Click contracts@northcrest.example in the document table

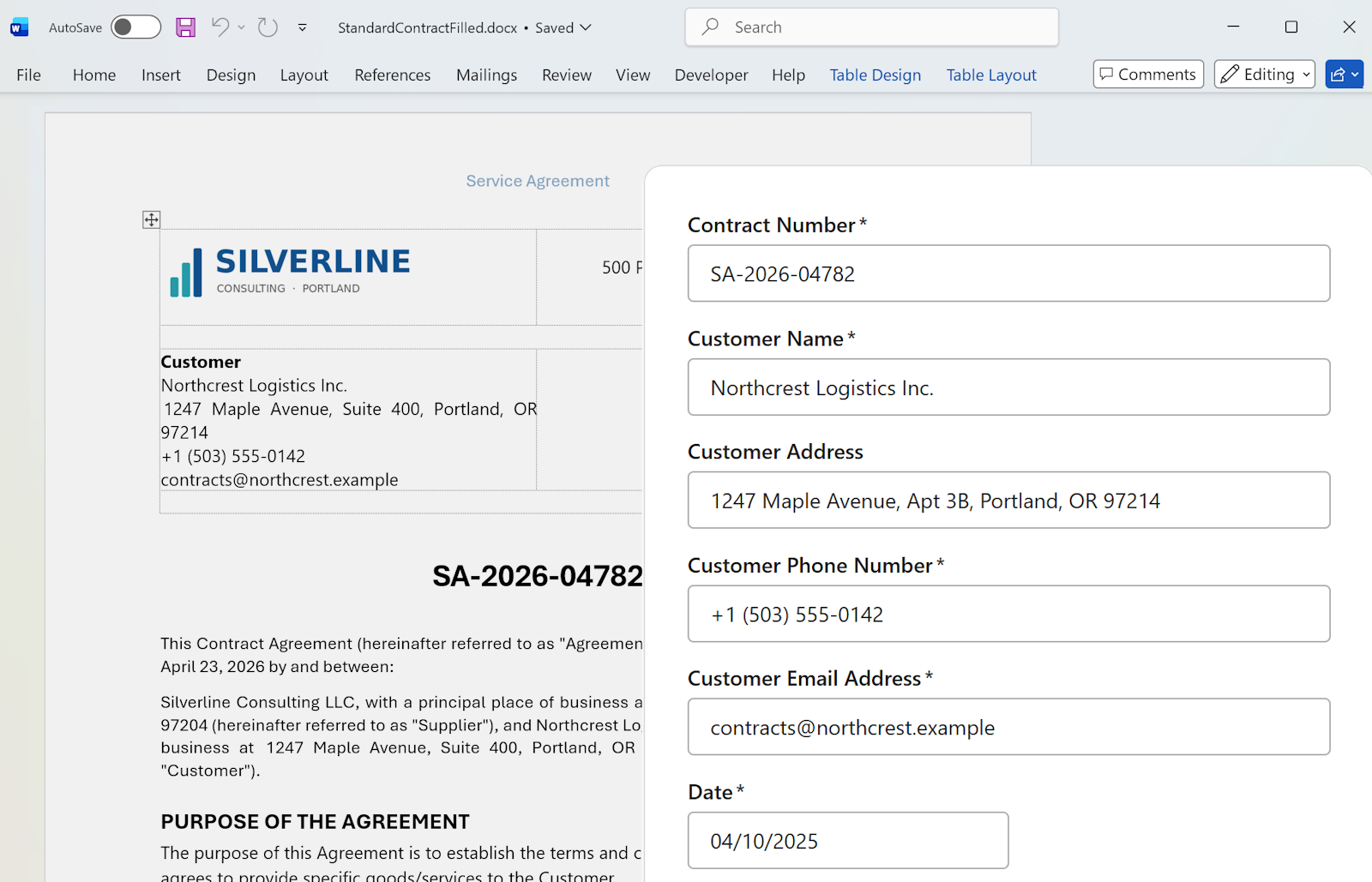coord(280,480)
